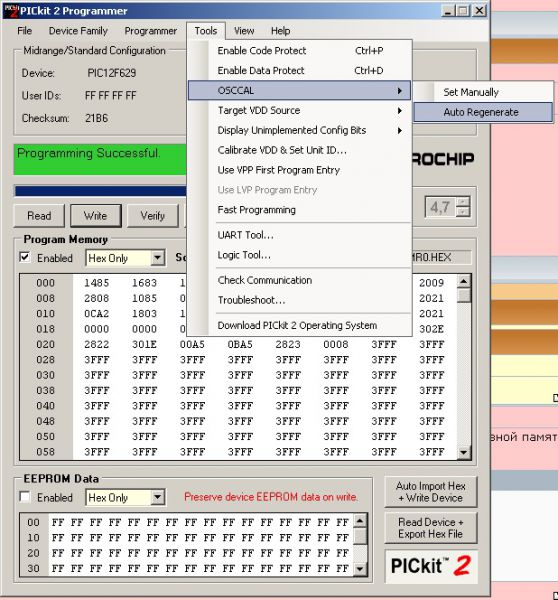Click Program Memory scrollbar up arrow

tap(463, 282)
